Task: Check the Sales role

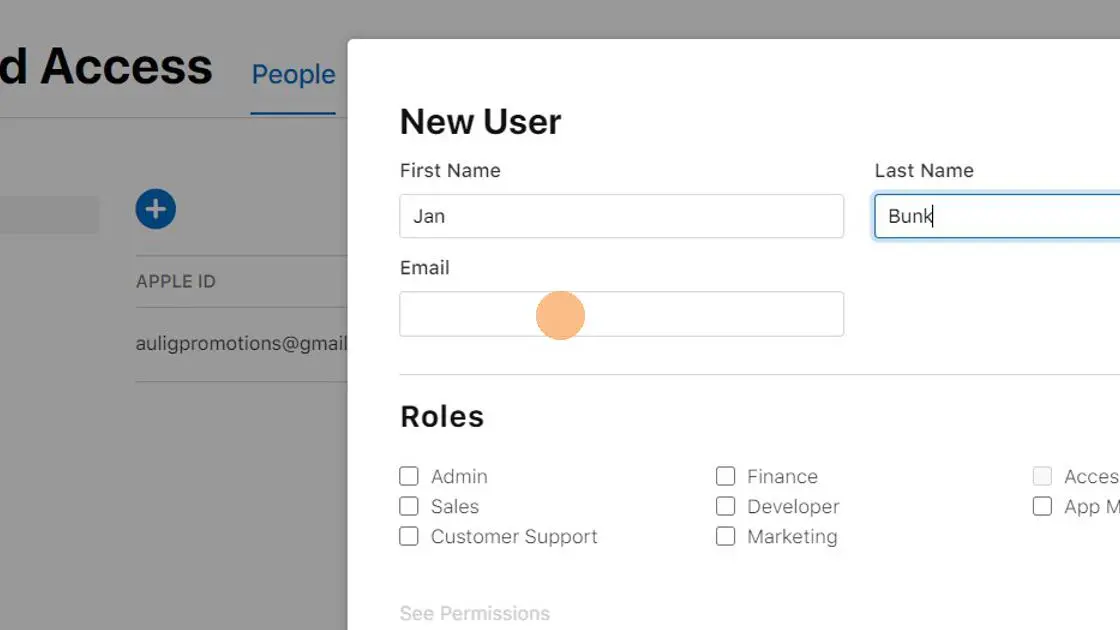Action: [x=408, y=506]
